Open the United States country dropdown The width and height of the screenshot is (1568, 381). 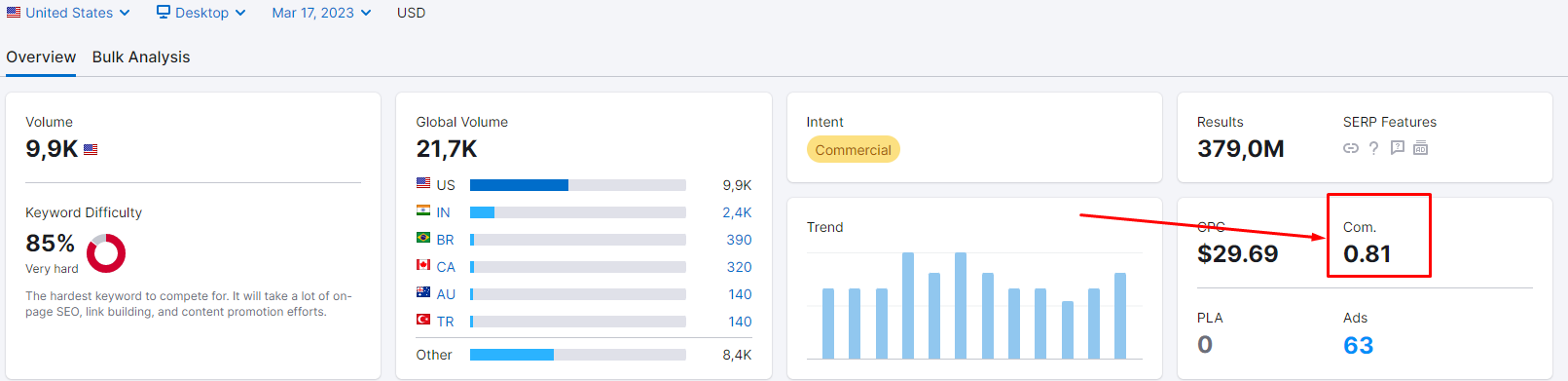tap(68, 13)
